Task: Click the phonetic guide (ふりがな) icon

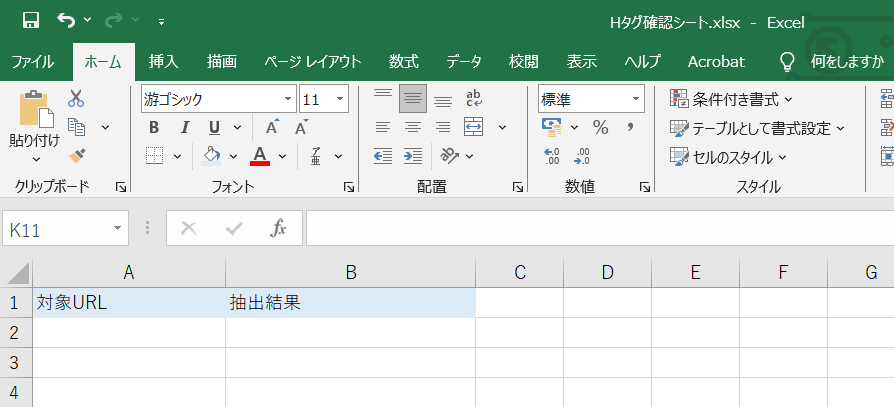Action: (315, 156)
